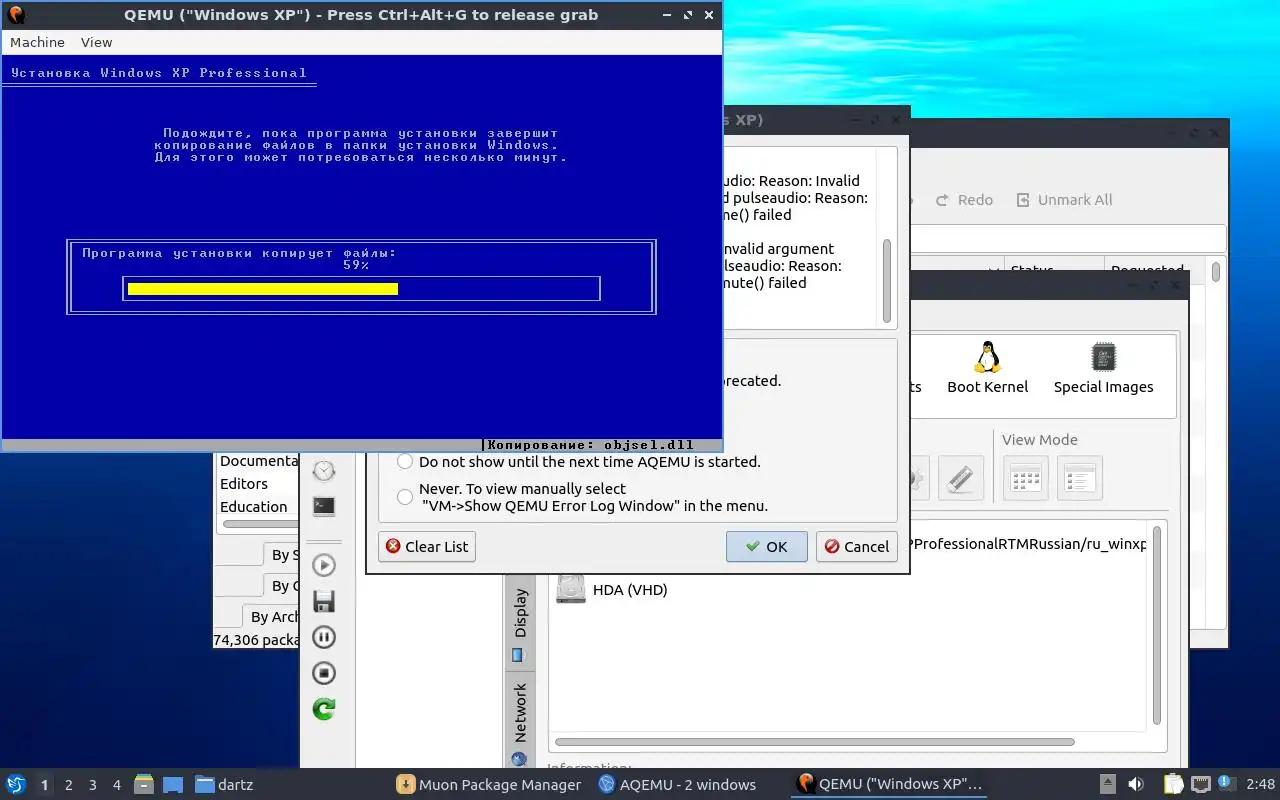Screen dimensions: 1280x800
Task: Select the Editors category in Muon
Action: tap(244, 484)
